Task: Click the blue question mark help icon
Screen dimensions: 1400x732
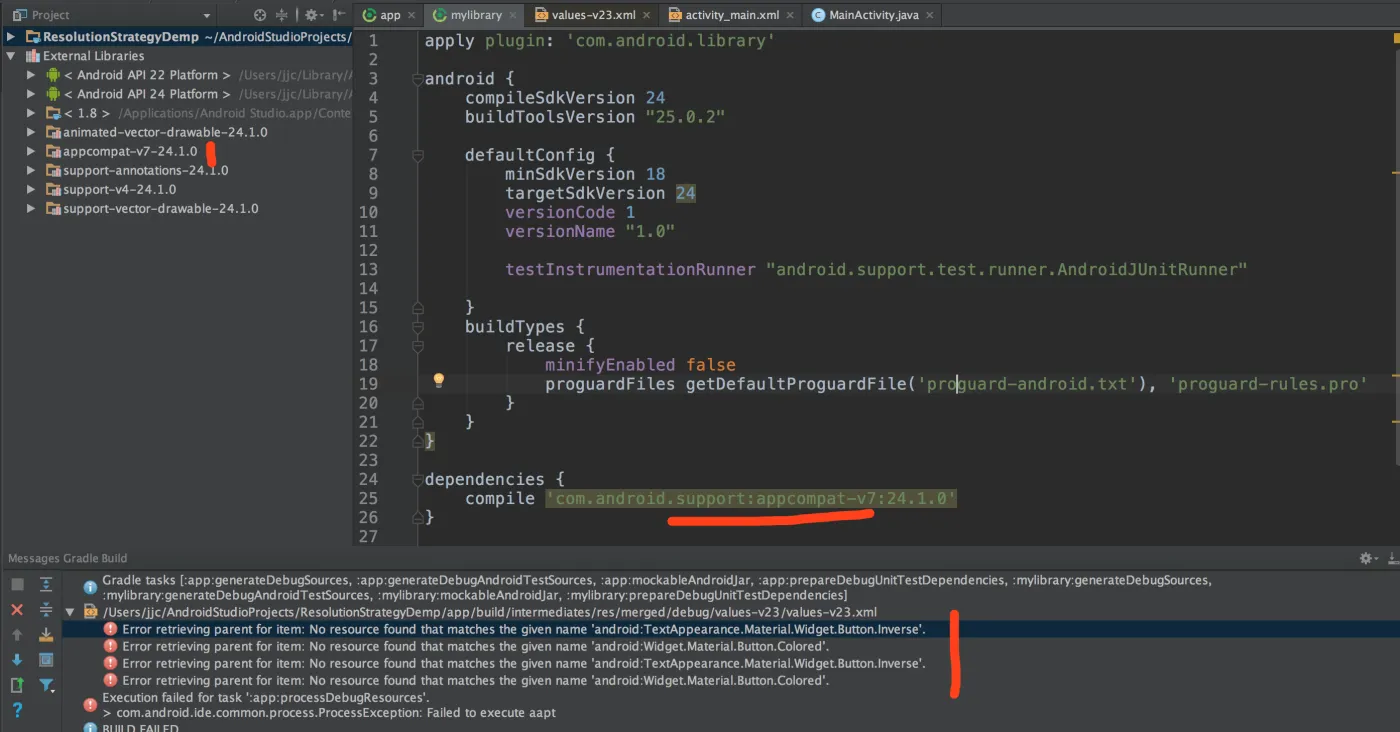Action: pos(17,711)
